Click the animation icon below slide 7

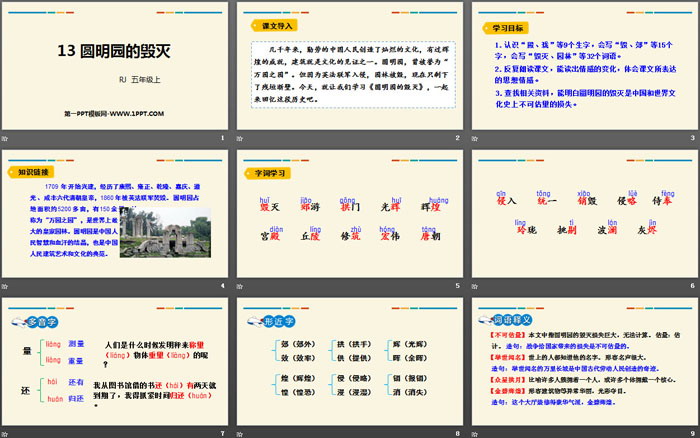pos(7,432)
